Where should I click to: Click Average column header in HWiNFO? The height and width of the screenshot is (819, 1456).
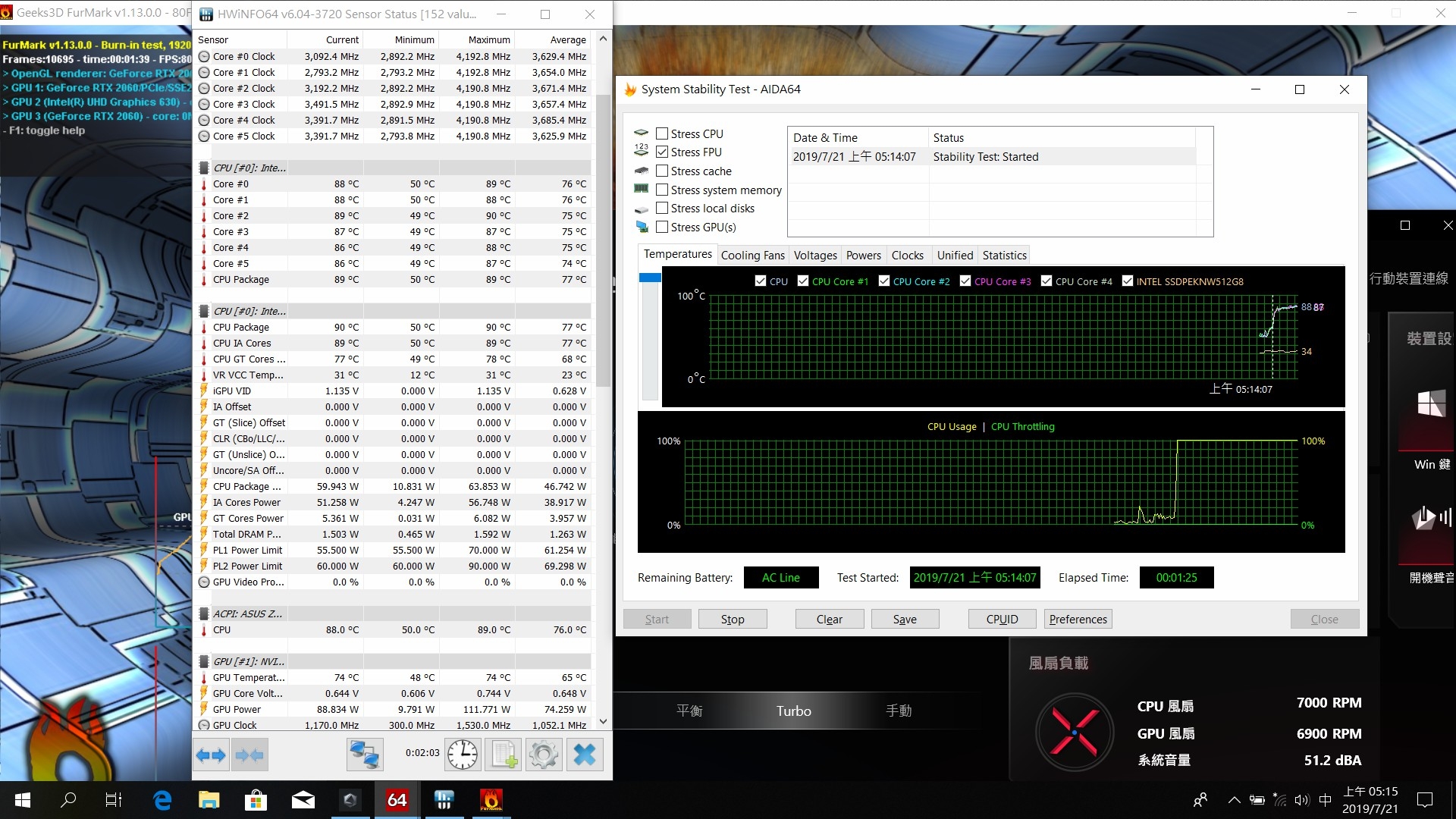554,39
